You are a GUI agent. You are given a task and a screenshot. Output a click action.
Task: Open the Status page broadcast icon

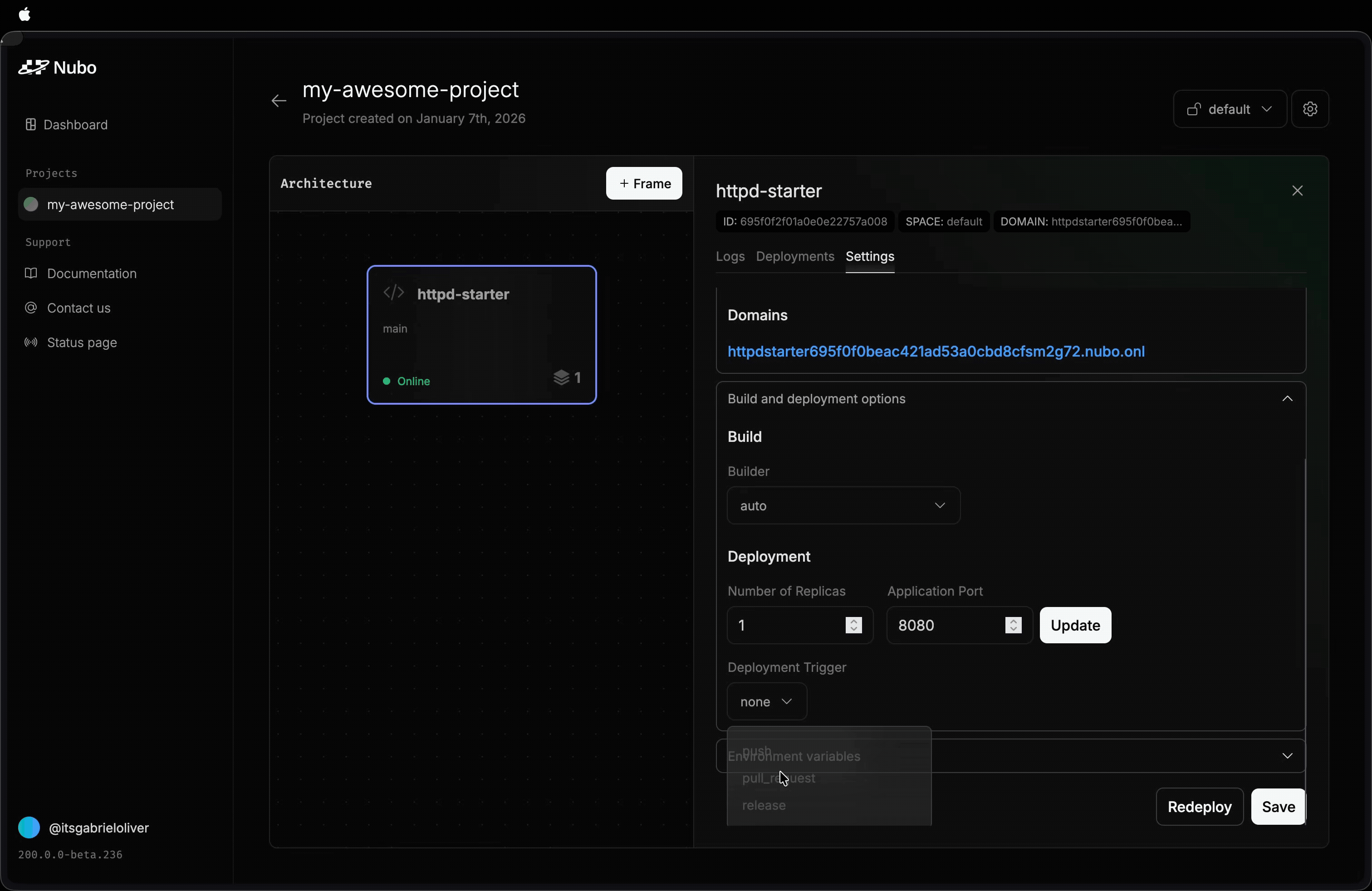(31, 343)
